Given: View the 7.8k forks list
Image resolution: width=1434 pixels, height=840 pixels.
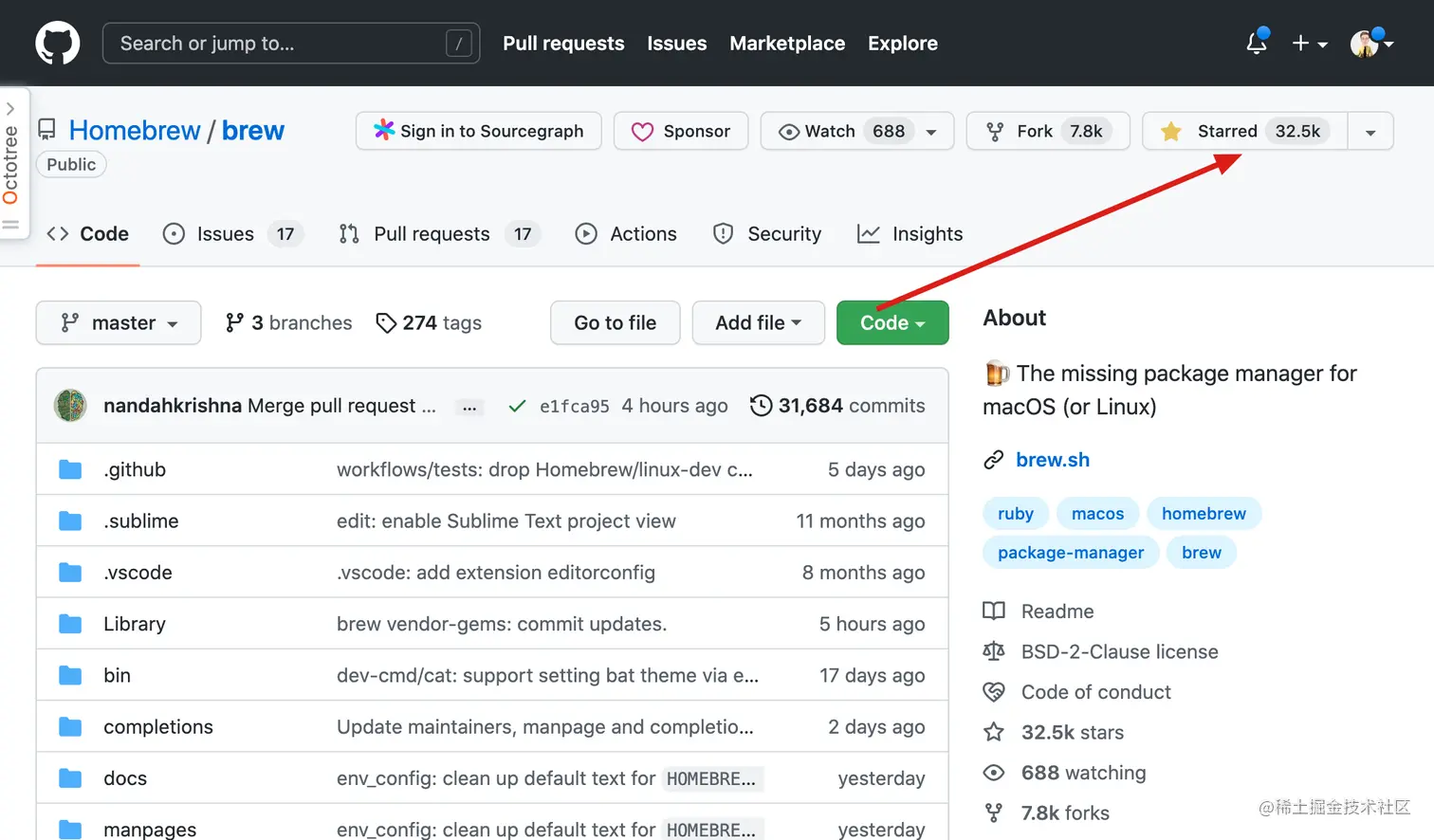Looking at the screenshot, I should [x=1065, y=813].
